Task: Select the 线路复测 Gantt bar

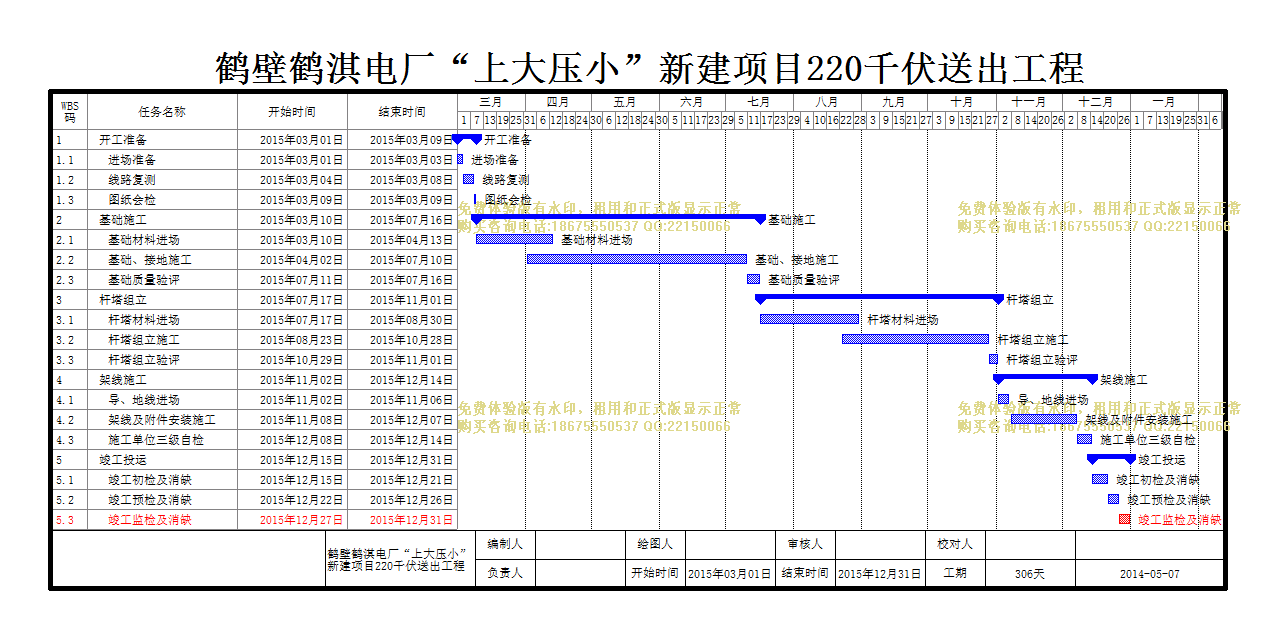Action: [468, 179]
